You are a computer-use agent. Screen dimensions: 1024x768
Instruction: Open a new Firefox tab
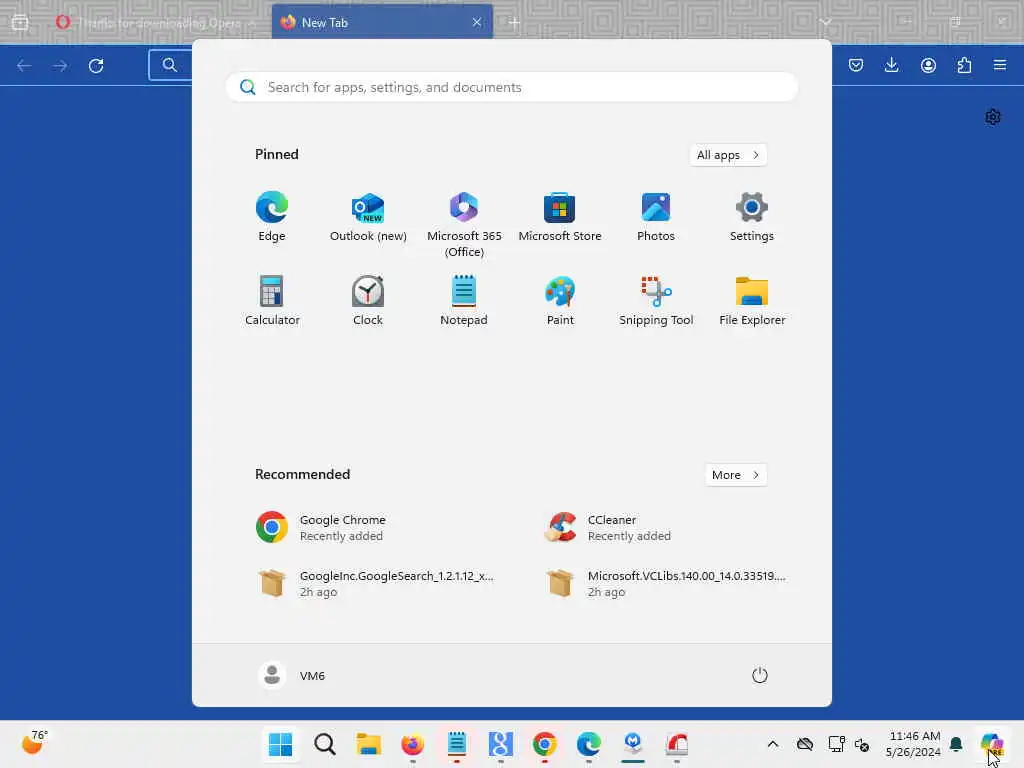514,22
